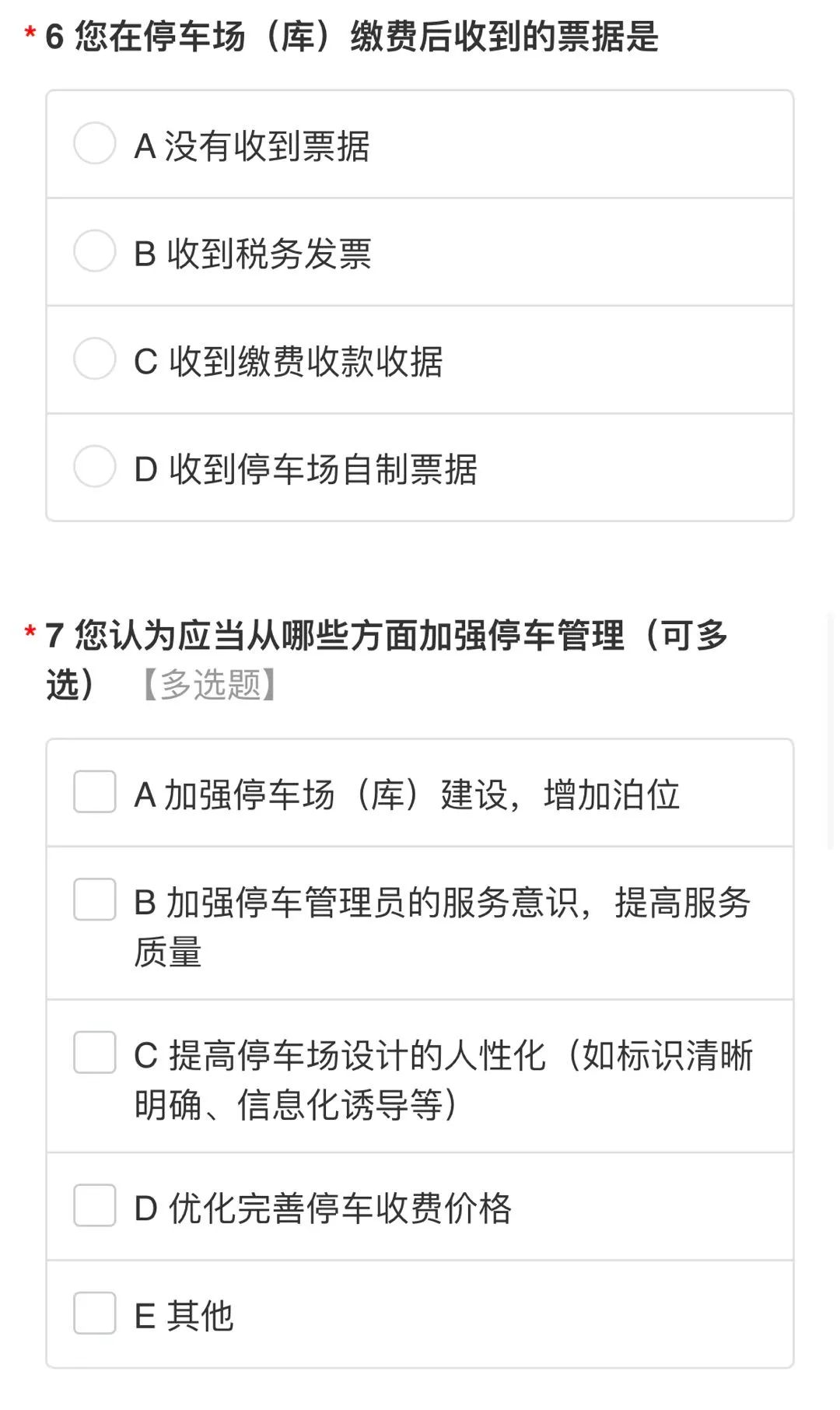Tap the option text 'D 收到停车场自制票据'
This screenshot has width=840, height=1410.
pyautogui.click(x=306, y=469)
